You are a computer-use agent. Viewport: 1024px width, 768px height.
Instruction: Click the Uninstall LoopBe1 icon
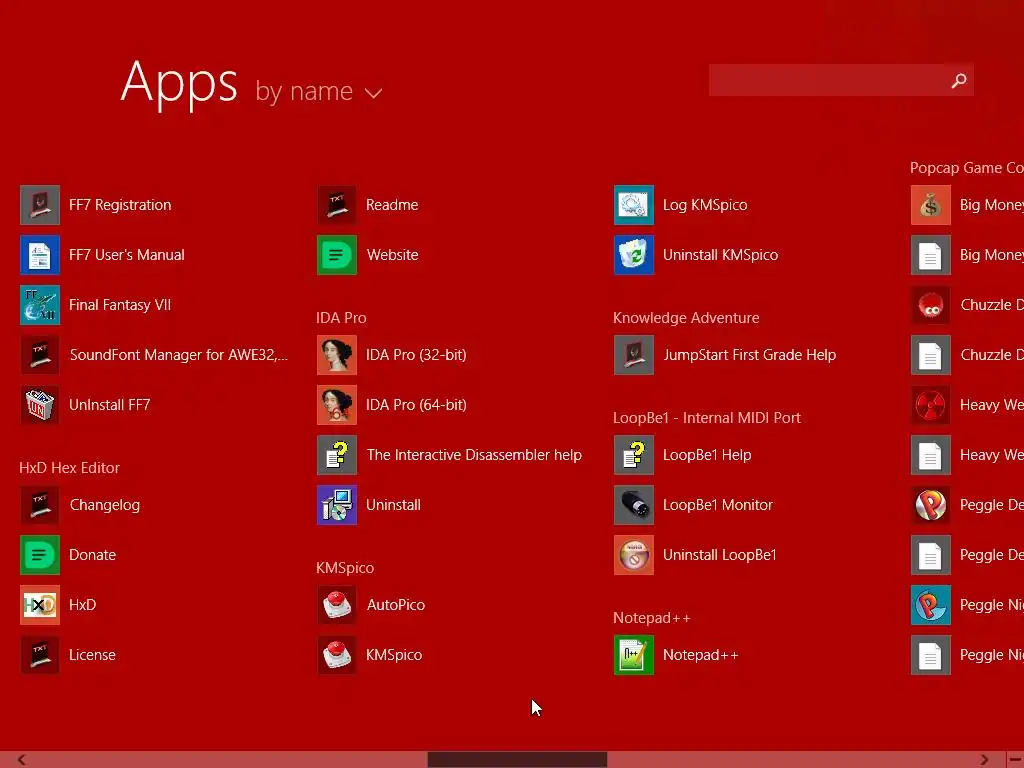(x=633, y=555)
